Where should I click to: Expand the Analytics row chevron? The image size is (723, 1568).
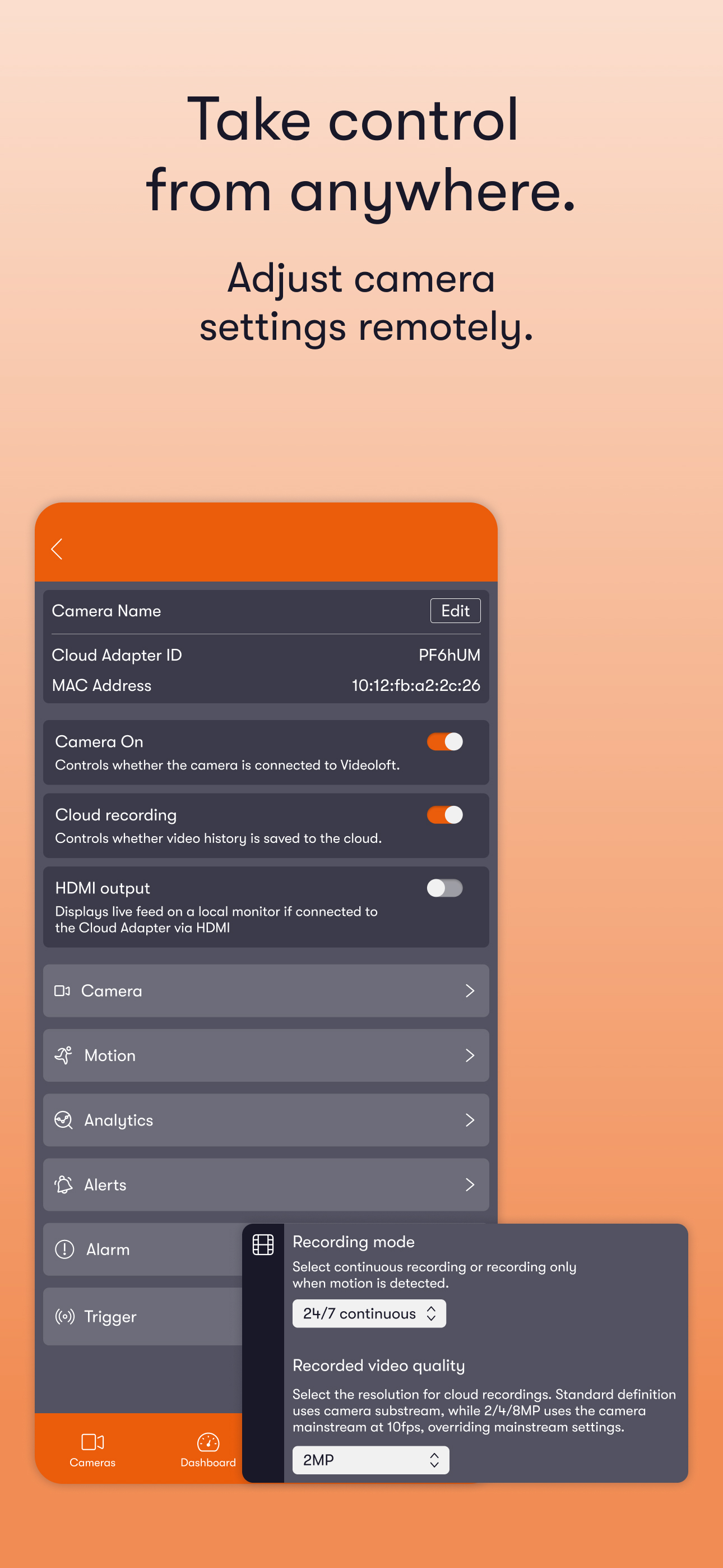point(470,1120)
